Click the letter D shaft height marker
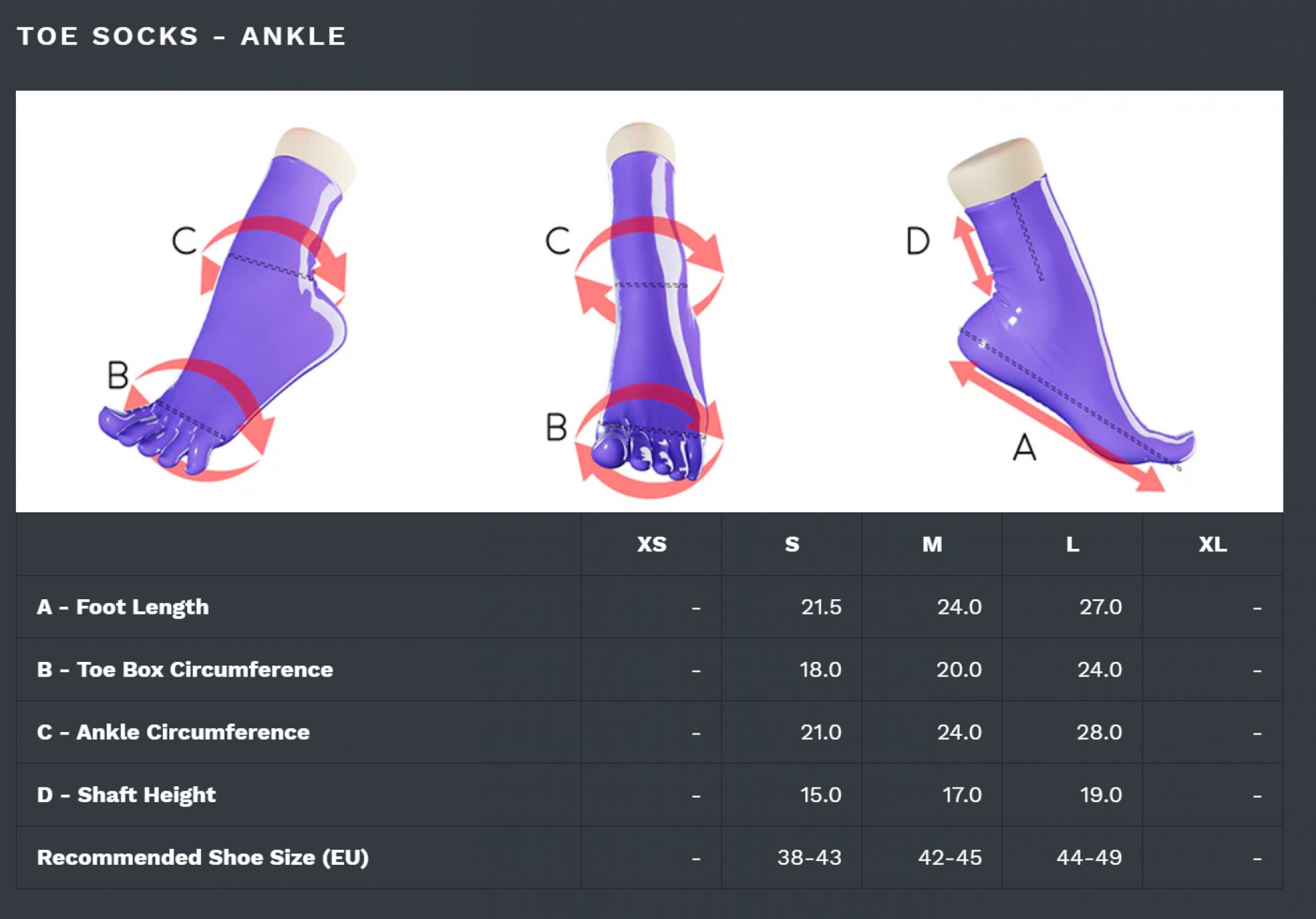Screen dimensions: 1316x919 [918, 241]
